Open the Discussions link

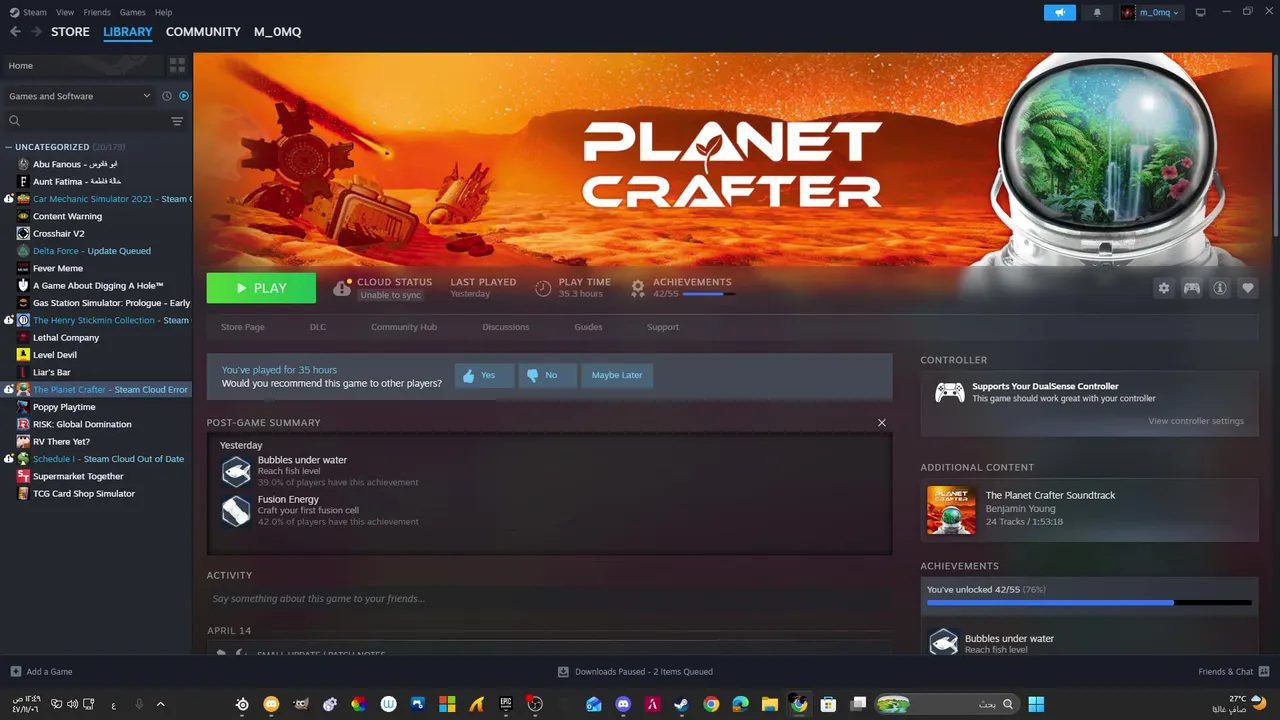coord(506,327)
